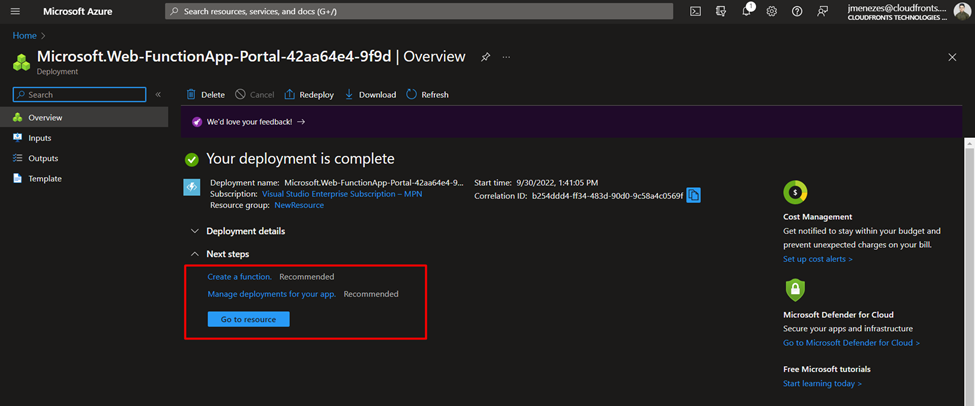The height and width of the screenshot is (406, 975).
Task: Click the Microsoft Defender shield icon
Action: pyautogui.click(x=795, y=289)
